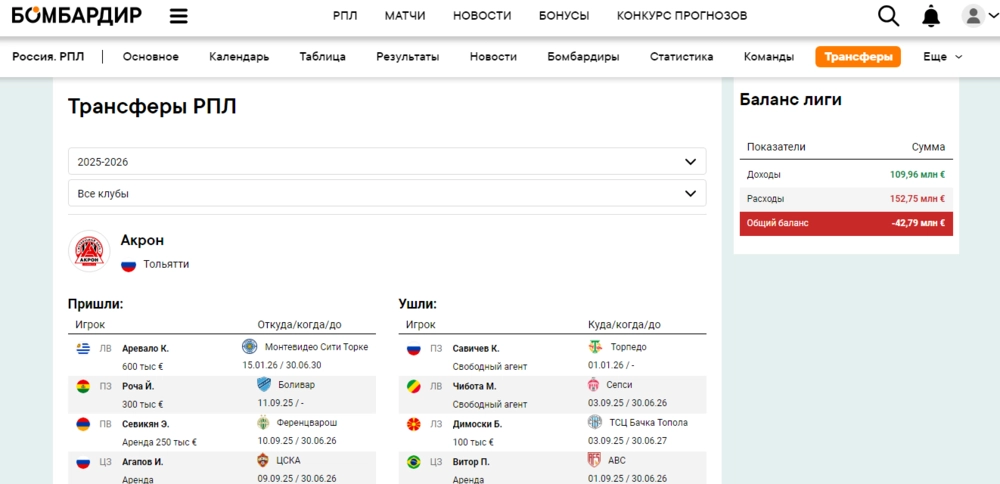Expand the 2025-2026 season dropdown

pos(387,161)
